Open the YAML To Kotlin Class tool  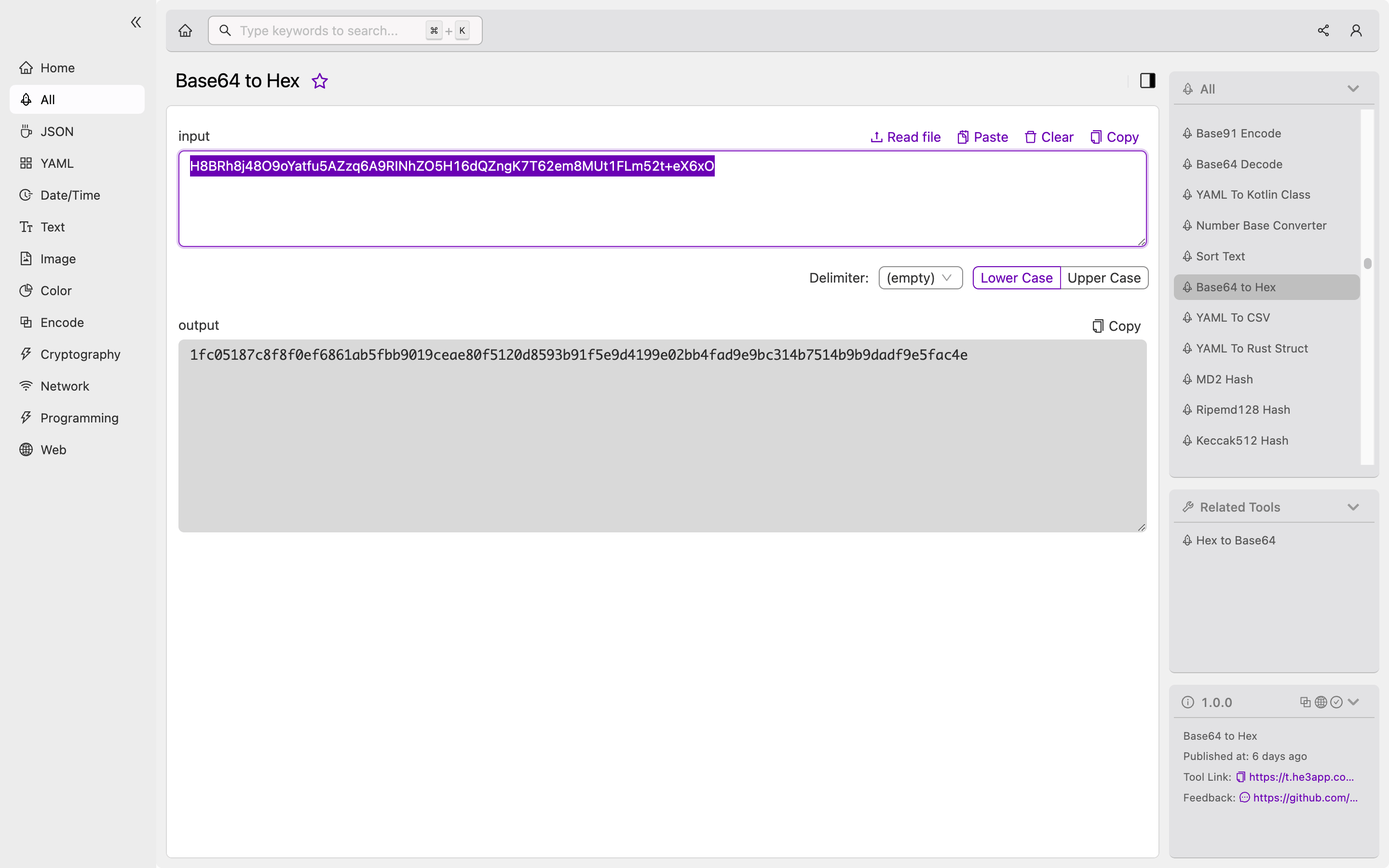pyautogui.click(x=1253, y=194)
